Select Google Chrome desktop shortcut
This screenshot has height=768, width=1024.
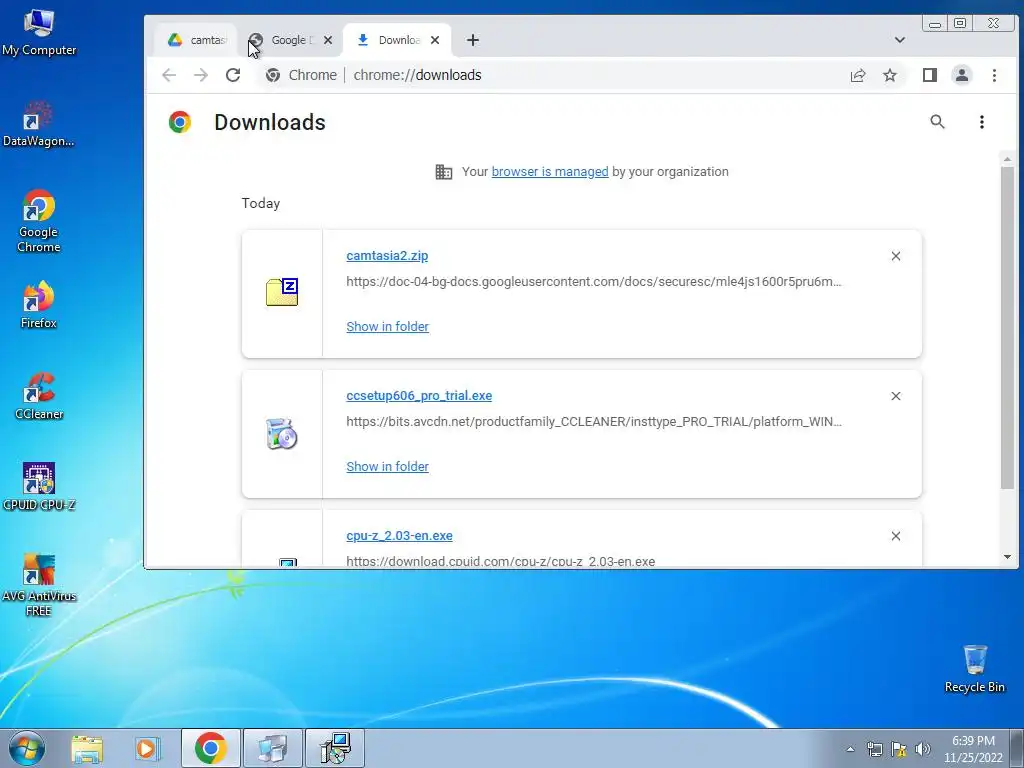point(39,221)
